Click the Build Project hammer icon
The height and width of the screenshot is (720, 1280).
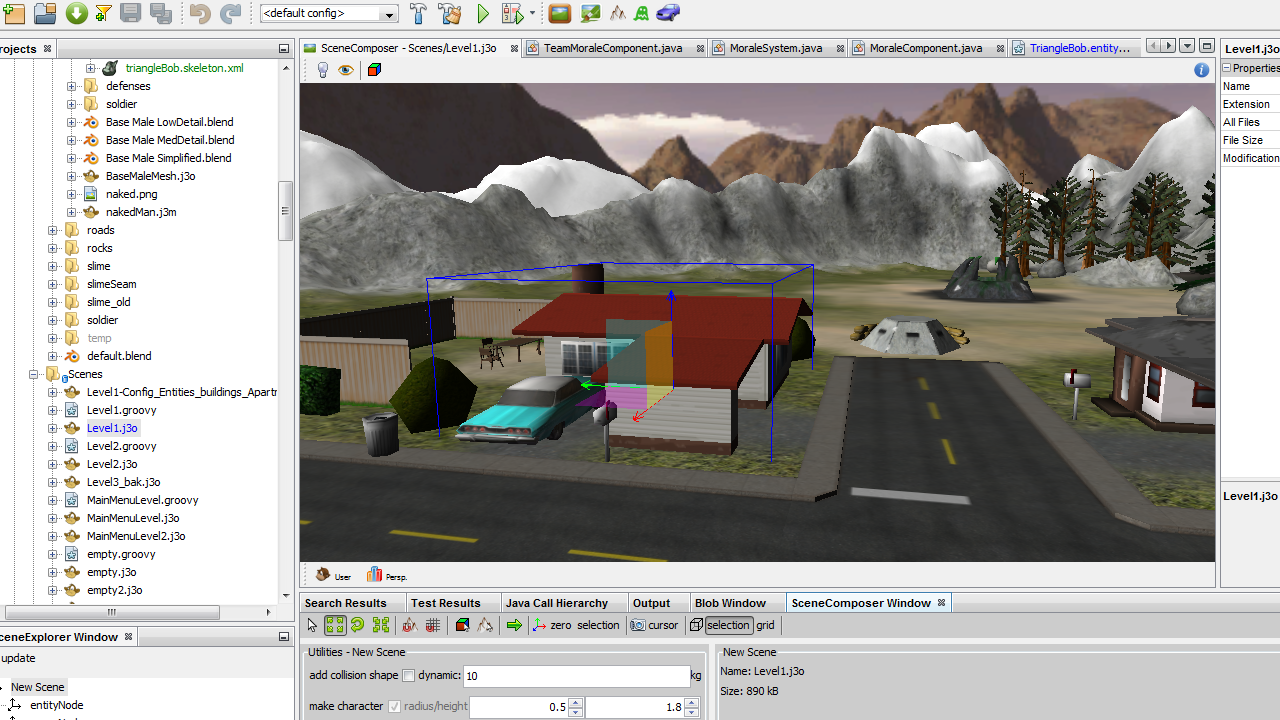419,14
